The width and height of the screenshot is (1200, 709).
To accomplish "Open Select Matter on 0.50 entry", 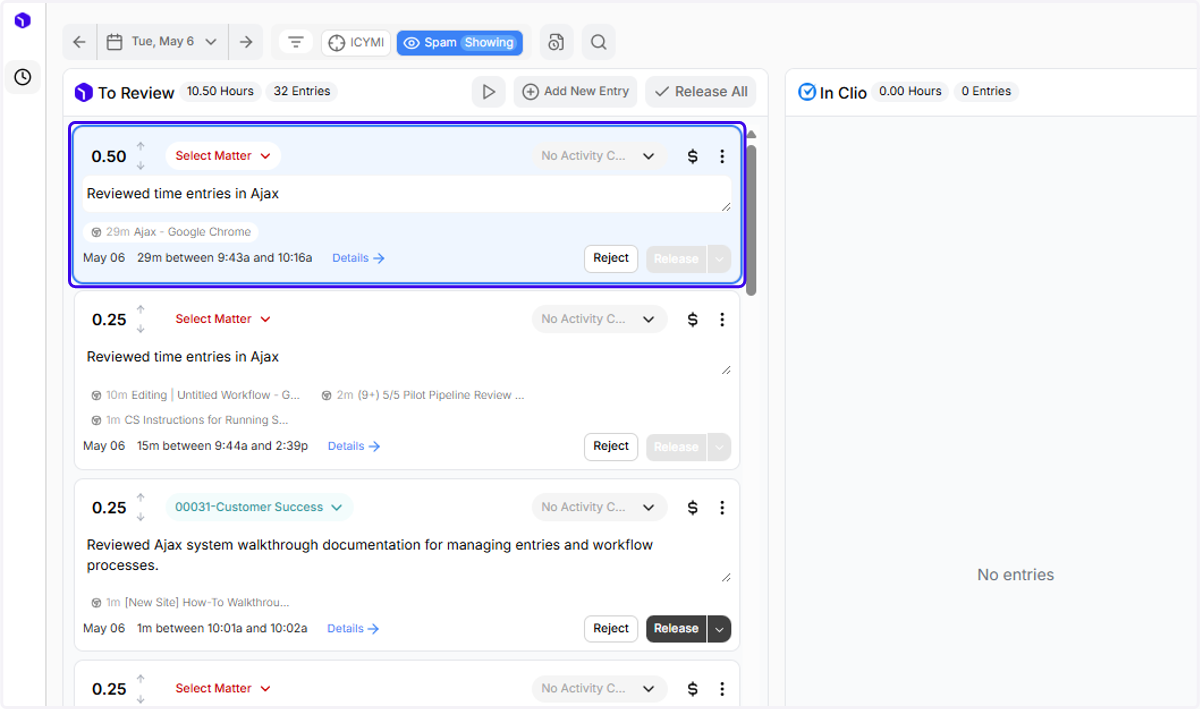I will click(223, 156).
